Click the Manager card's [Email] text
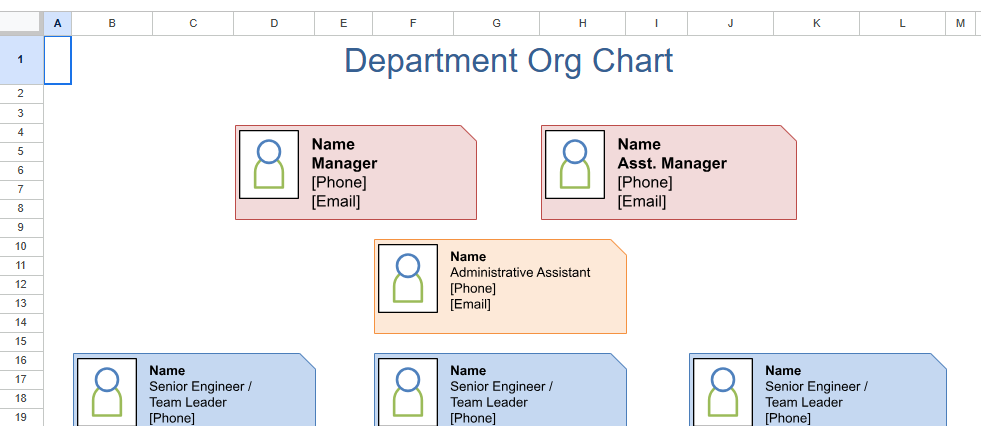This screenshot has width=981, height=426. pyautogui.click(x=336, y=201)
